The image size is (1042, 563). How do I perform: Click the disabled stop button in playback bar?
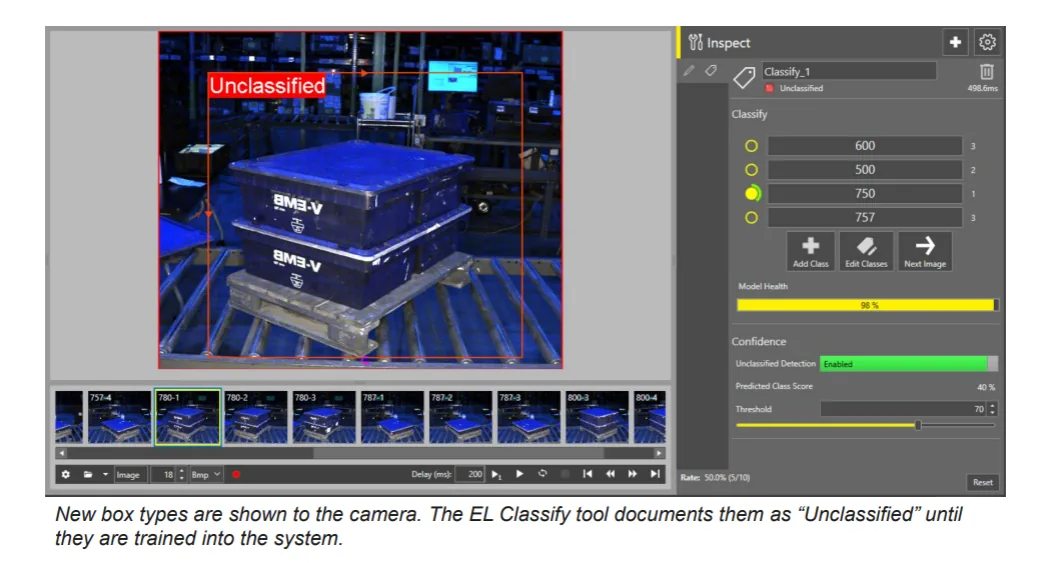point(565,473)
